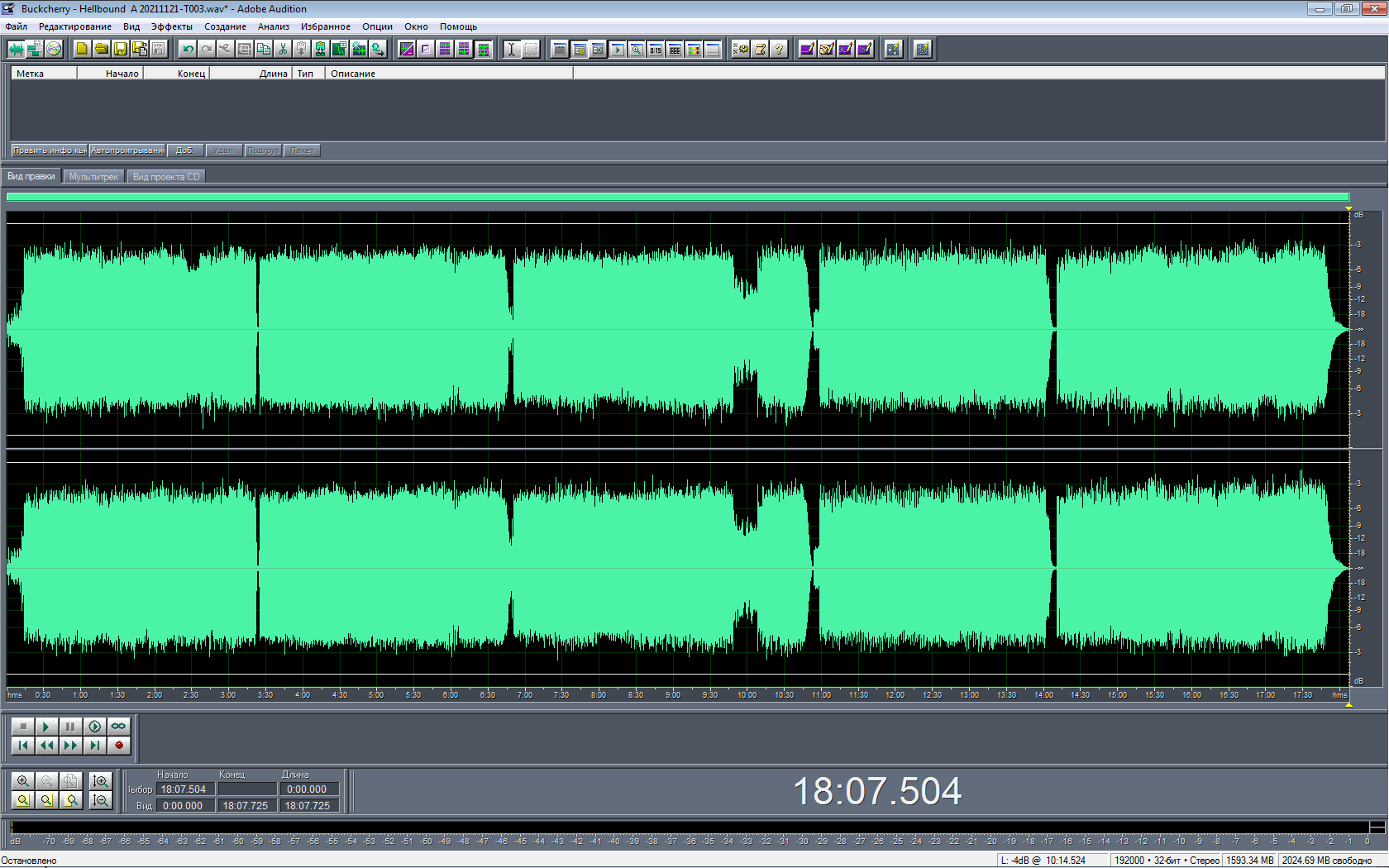Click Править инфо button in marker panel
Screen dimensions: 1389x868
point(50,150)
